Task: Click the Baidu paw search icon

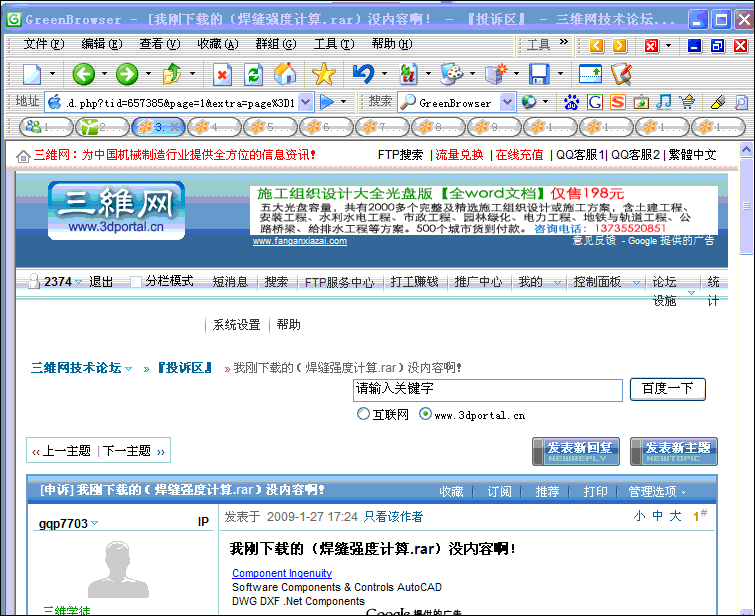Action: pyautogui.click(x=572, y=102)
